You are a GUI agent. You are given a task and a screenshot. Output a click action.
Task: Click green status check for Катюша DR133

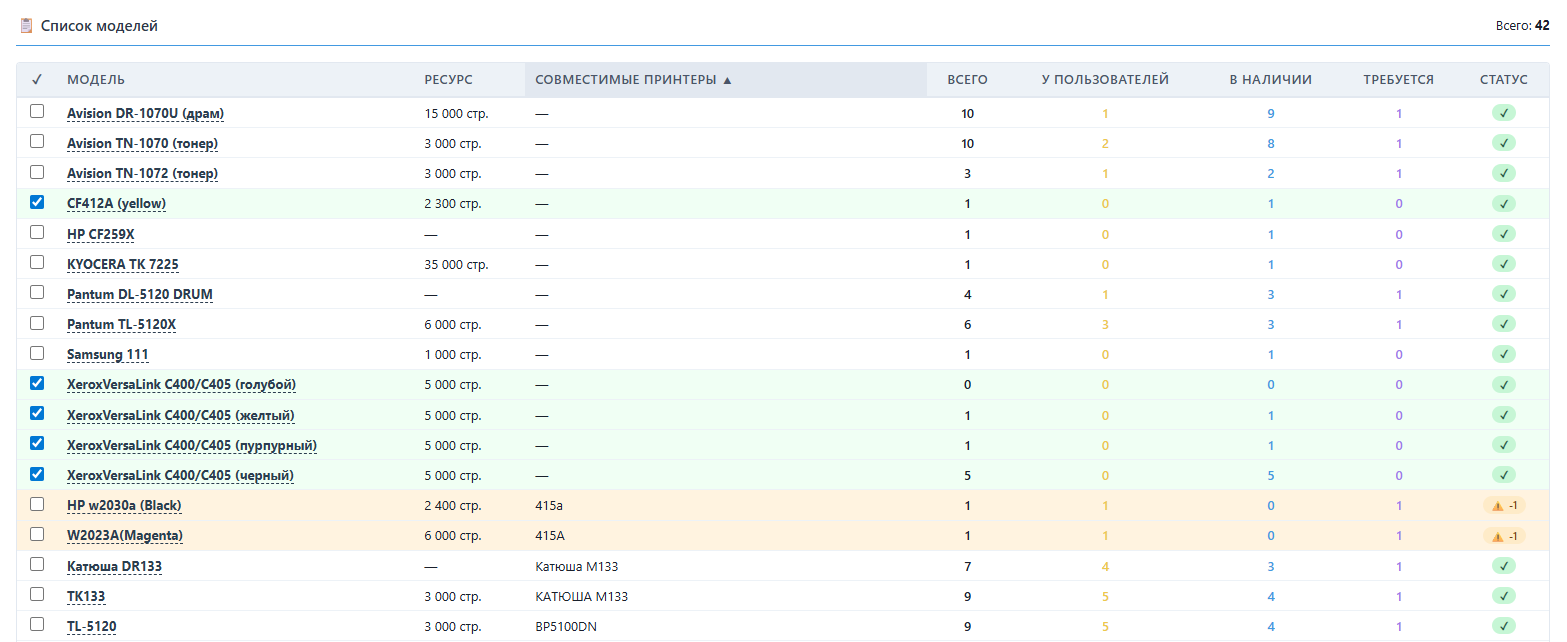1503,566
